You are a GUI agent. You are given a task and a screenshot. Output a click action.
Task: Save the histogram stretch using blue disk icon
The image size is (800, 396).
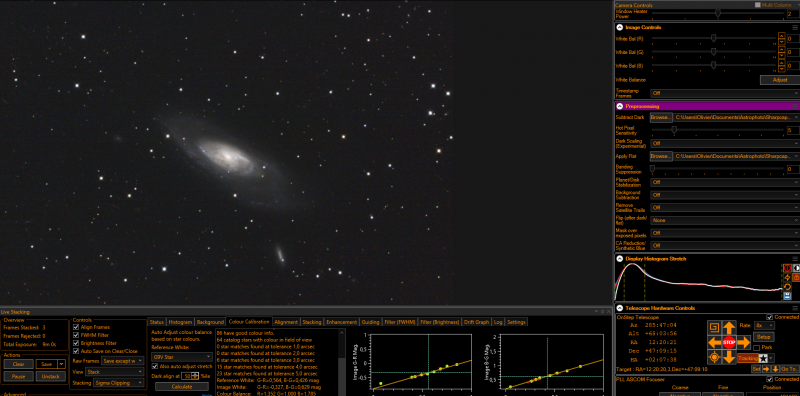[x=788, y=296]
